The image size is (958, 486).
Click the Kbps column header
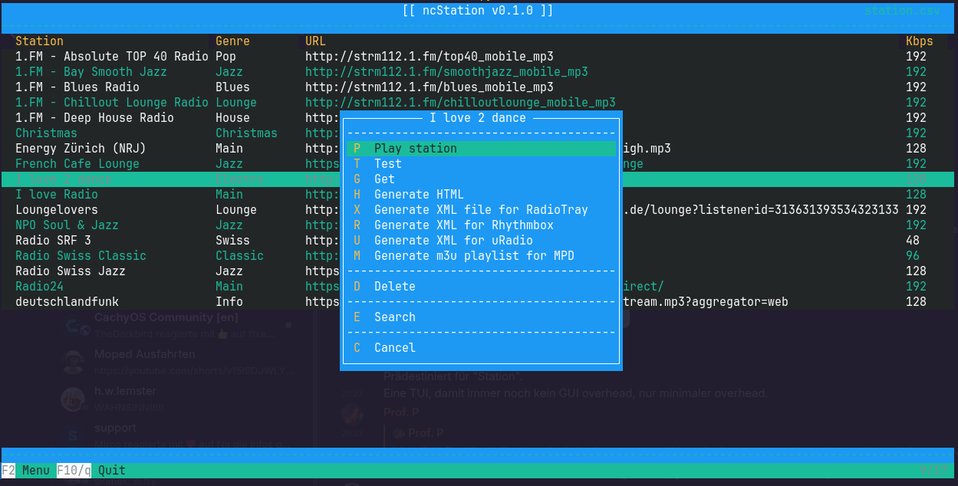pyautogui.click(x=919, y=41)
